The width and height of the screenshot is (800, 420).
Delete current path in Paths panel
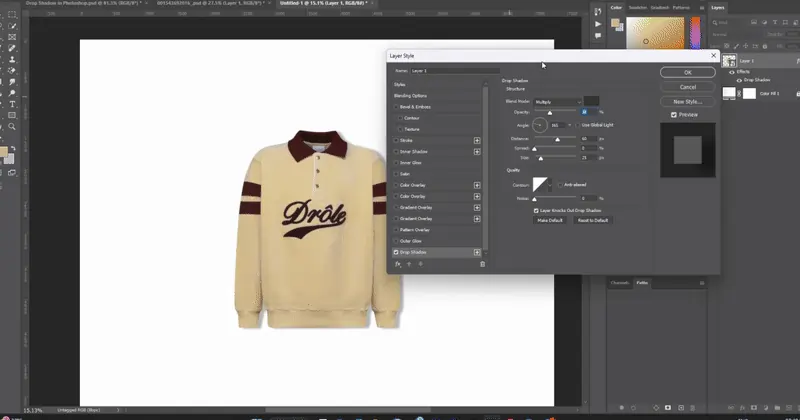click(x=692, y=408)
